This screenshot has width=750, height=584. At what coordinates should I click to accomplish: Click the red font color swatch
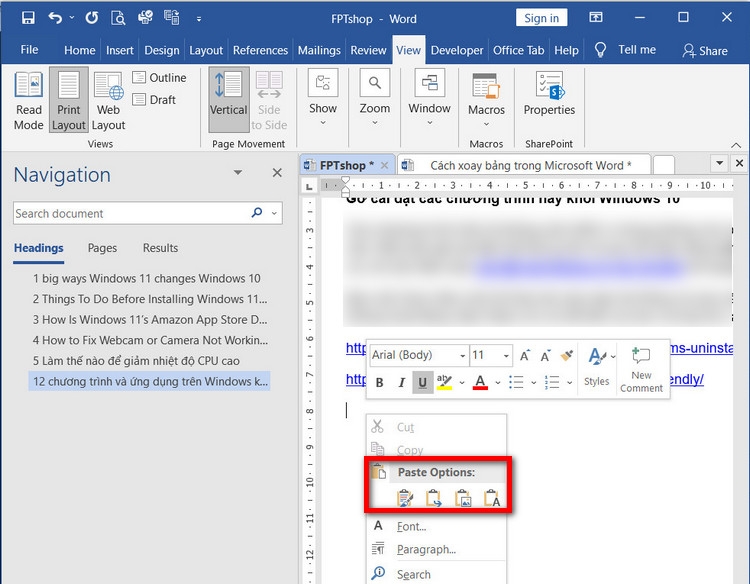[480, 382]
